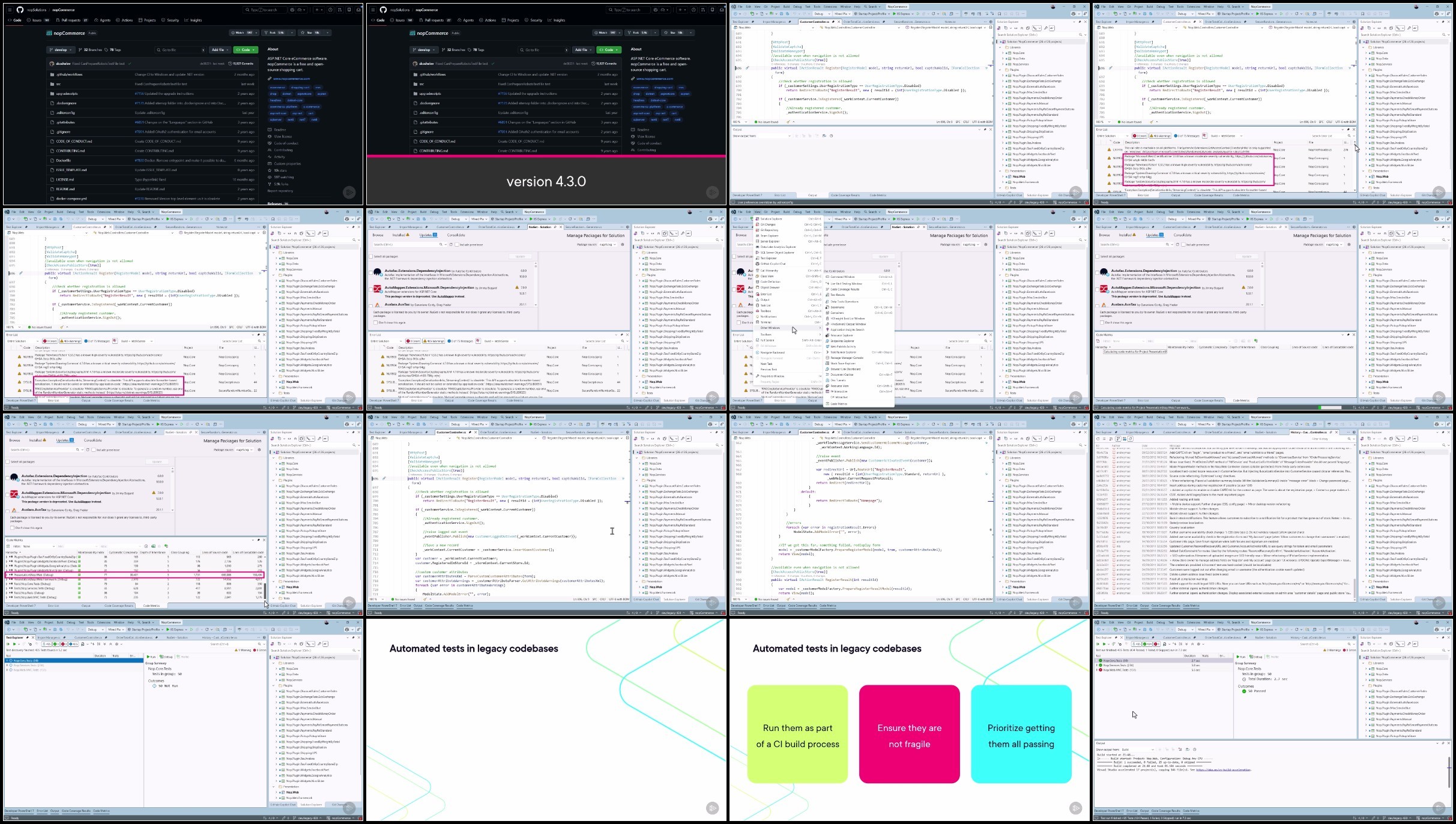
Task: Click GitHub logo above docker-compose.yml file listing
Action: click(x=20, y=10)
